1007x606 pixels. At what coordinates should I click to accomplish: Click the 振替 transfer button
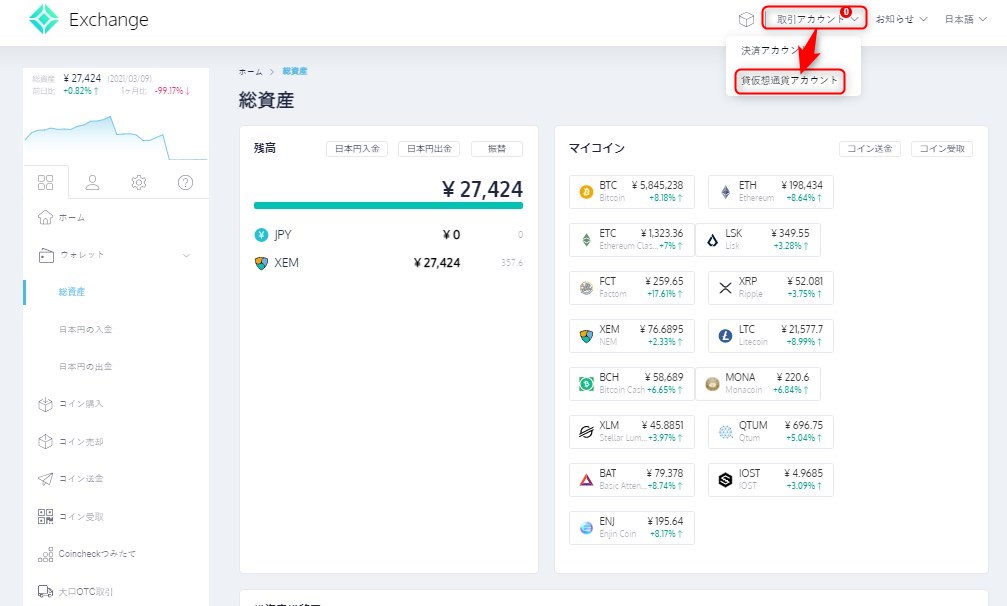tap(496, 149)
